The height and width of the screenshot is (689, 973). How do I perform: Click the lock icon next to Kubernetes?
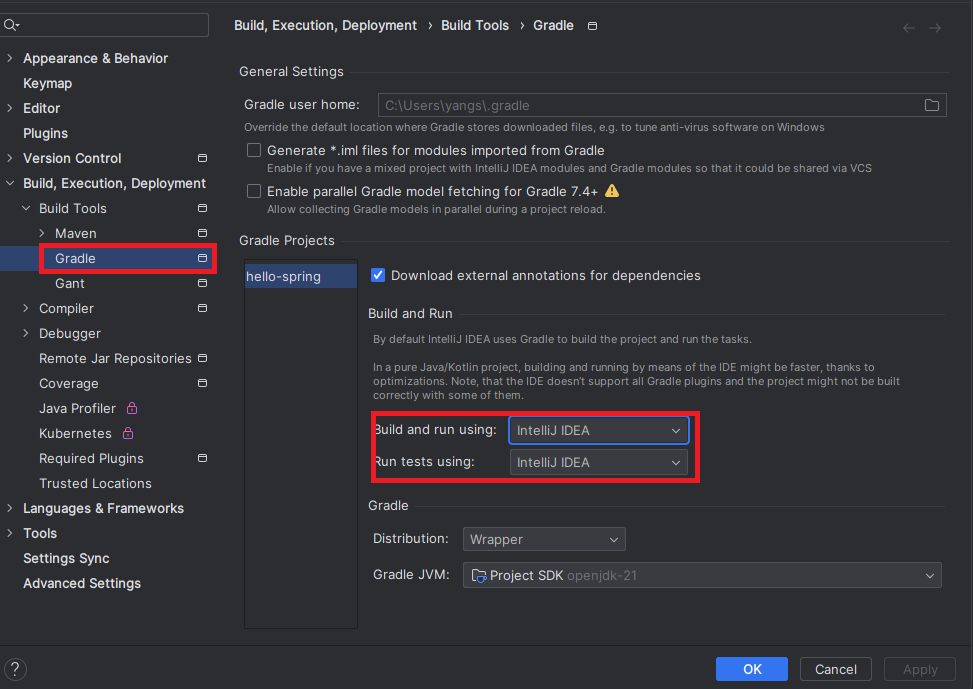(128, 433)
